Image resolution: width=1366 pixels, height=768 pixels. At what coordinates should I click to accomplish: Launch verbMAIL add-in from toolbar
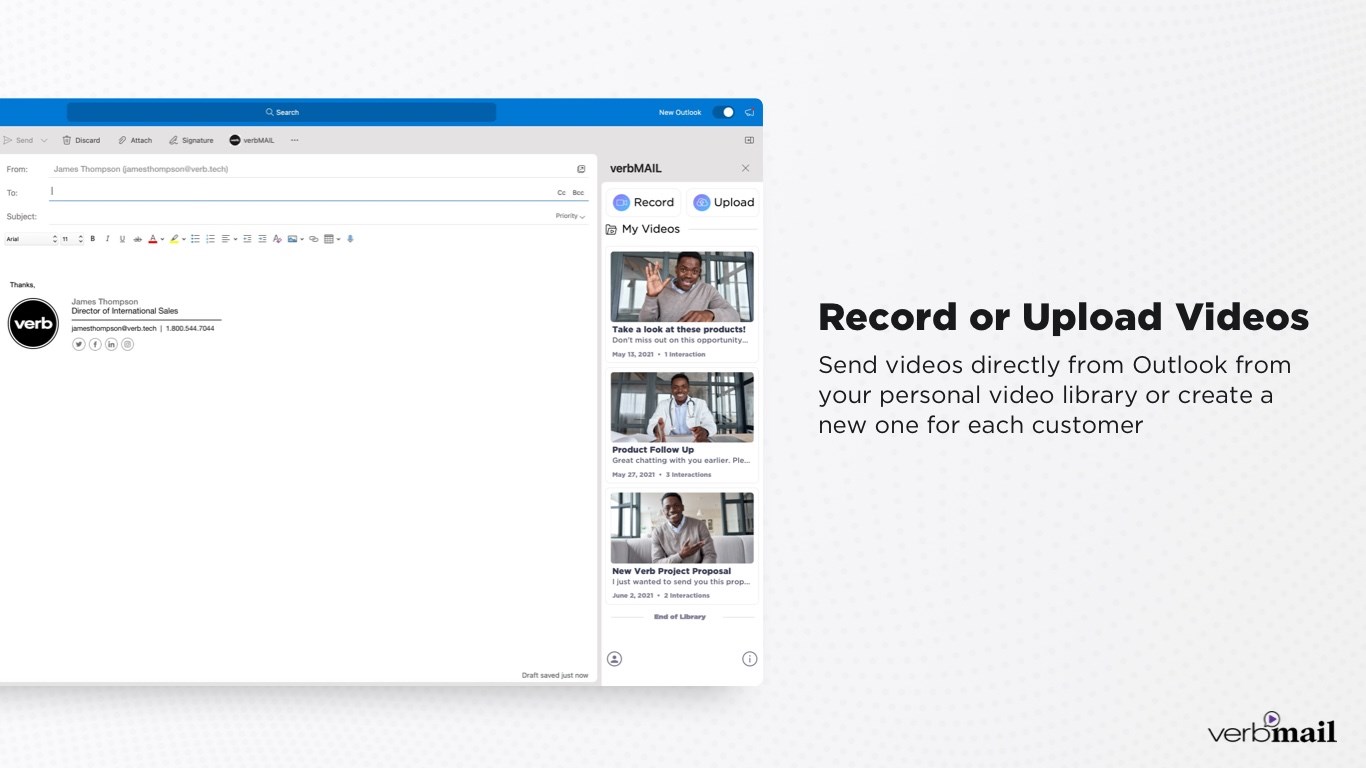pyautogui.click(x=252, y=140)
